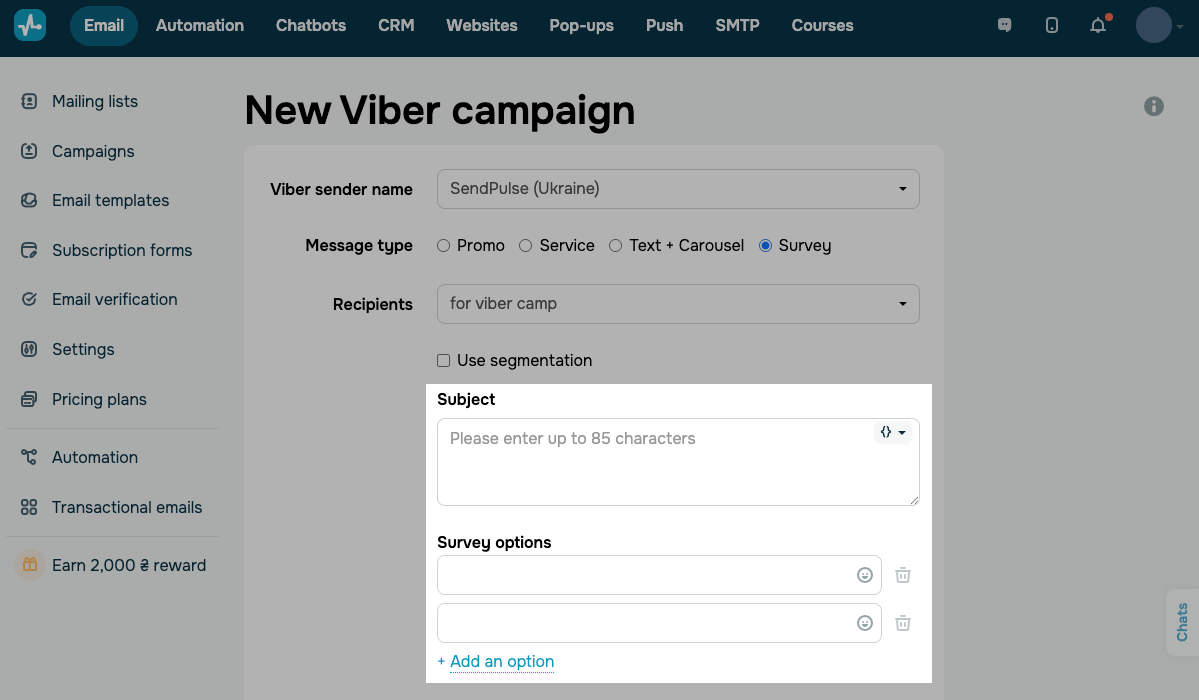
Task: Open the Chats side panel
Action: [x=1182, y=622]
